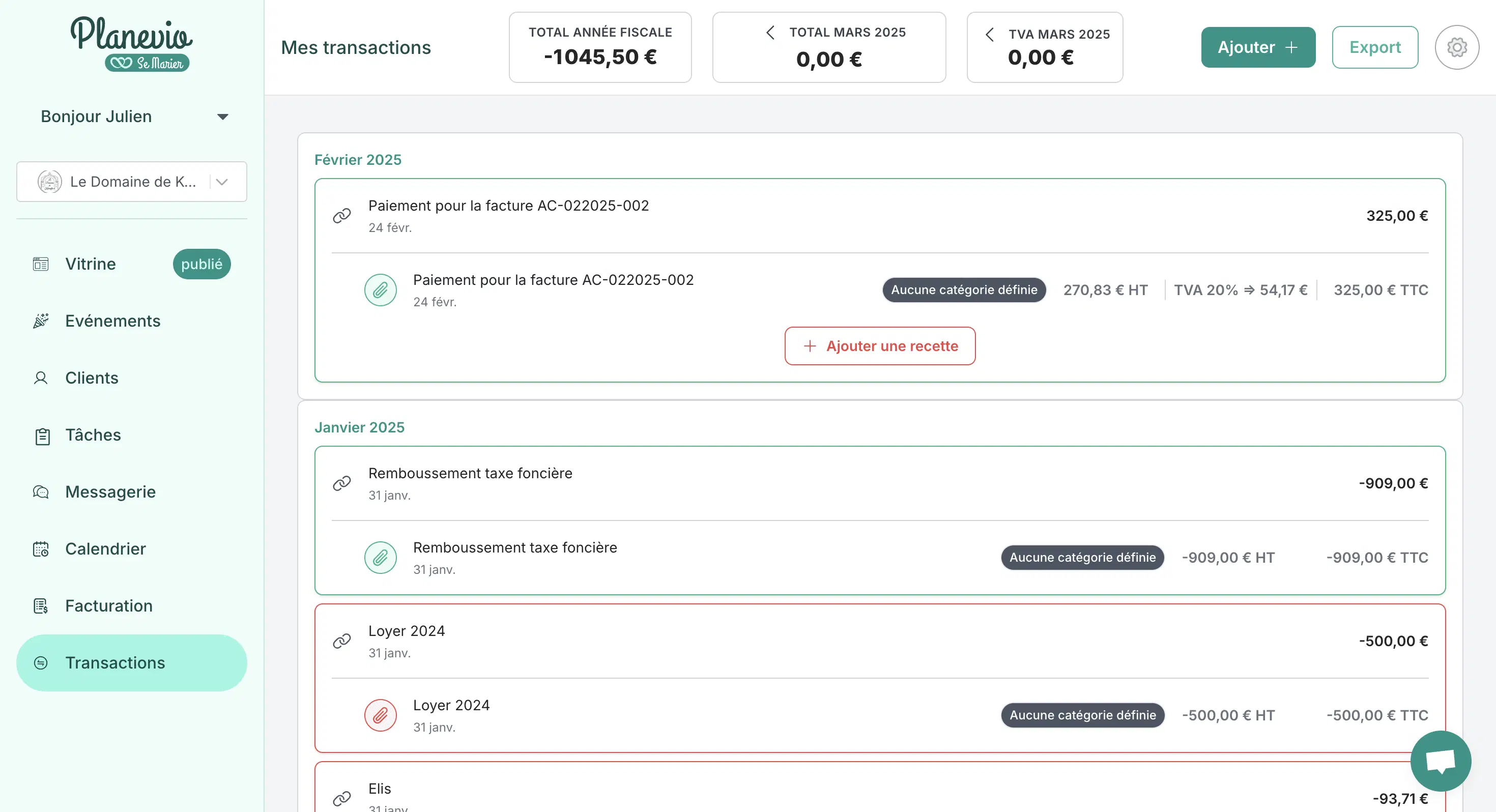Click the Facturation invoice icon
Viewport: 1496px width, 812px height.
click(x=41, y=606)
